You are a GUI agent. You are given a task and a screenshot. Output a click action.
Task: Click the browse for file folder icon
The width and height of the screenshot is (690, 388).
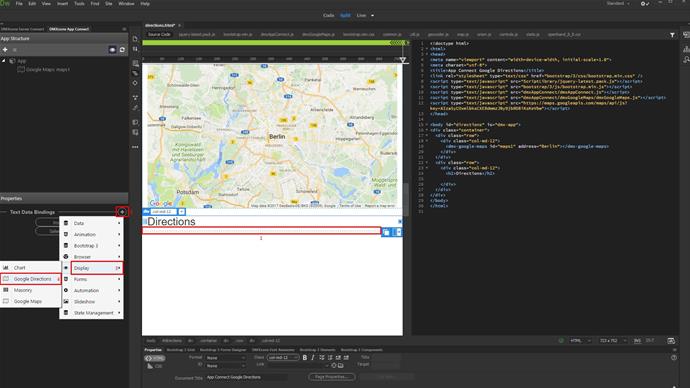coord(341,366)
